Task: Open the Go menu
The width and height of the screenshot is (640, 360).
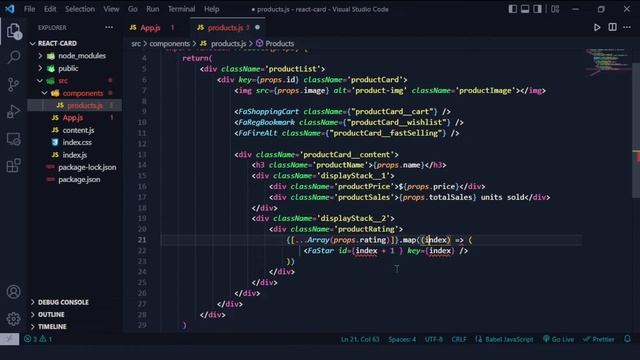Action: (x=133, y=9)
